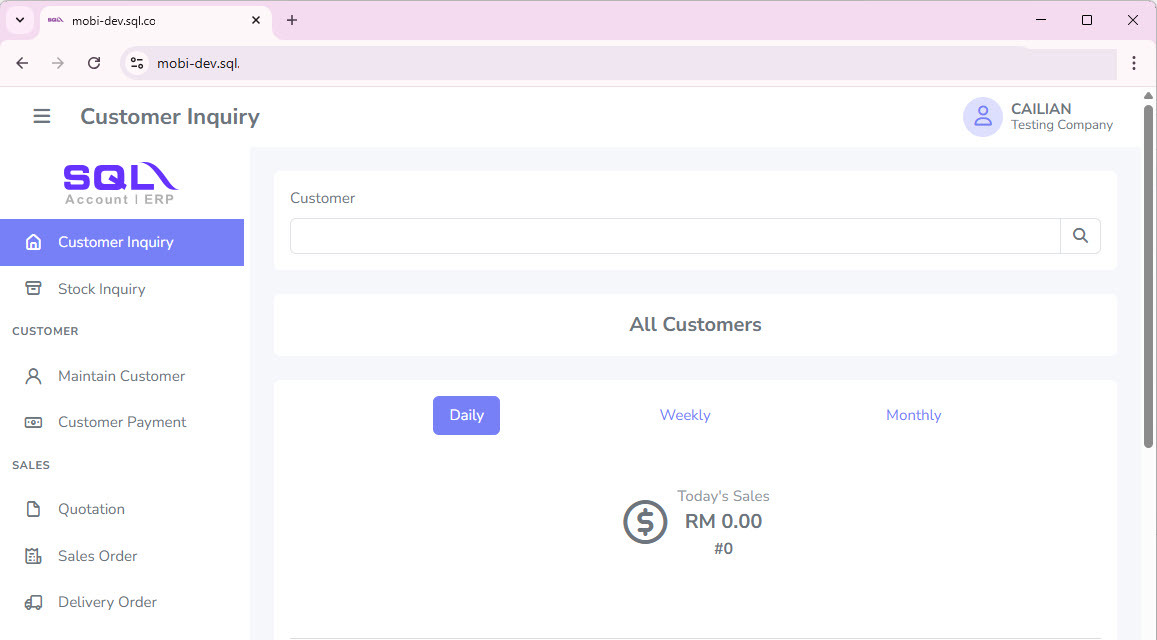Viewport: 1157px width, 640px height.
Task: Click the Maintain Customer person icon
Action: [33, 376]
